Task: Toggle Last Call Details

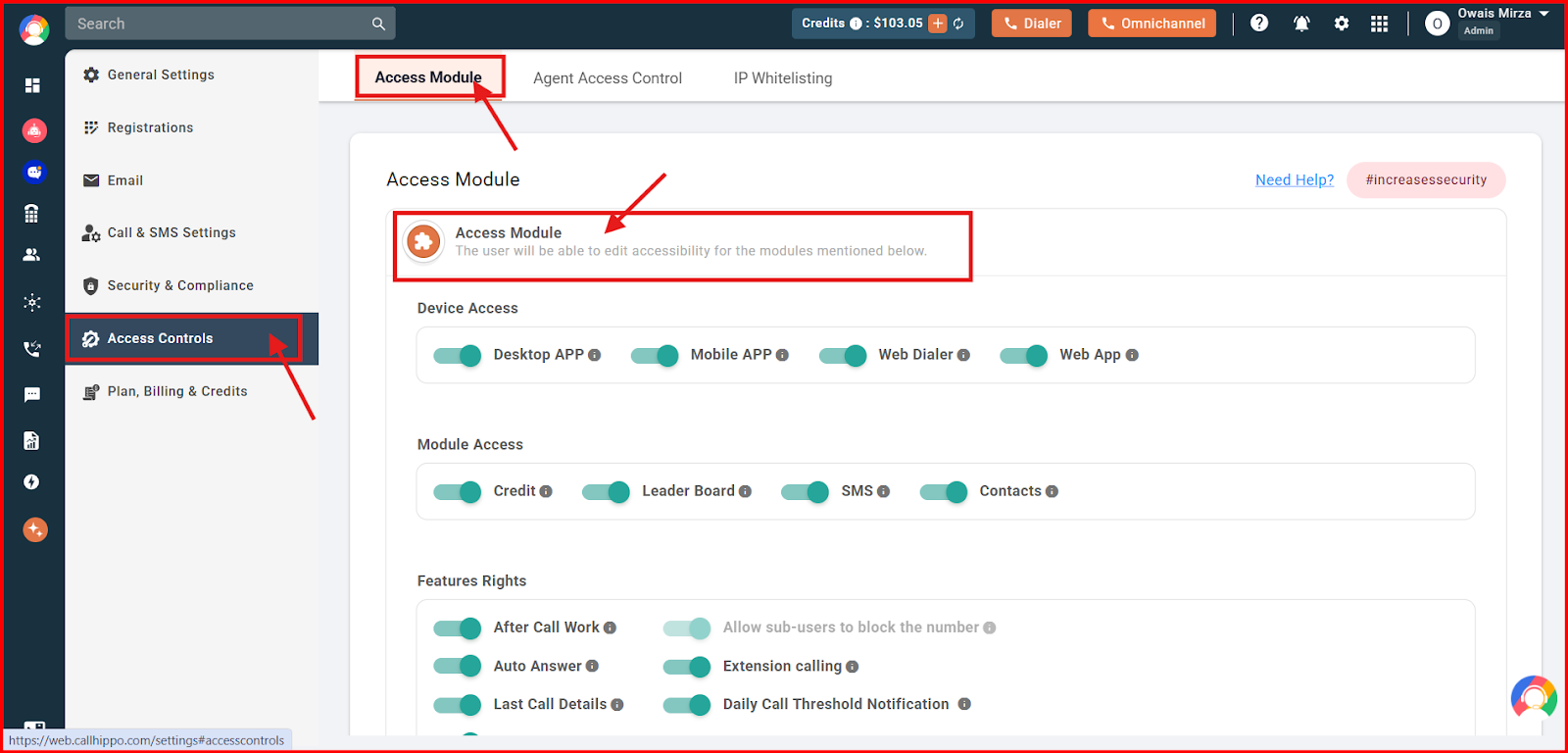Action: click(458, 704)
